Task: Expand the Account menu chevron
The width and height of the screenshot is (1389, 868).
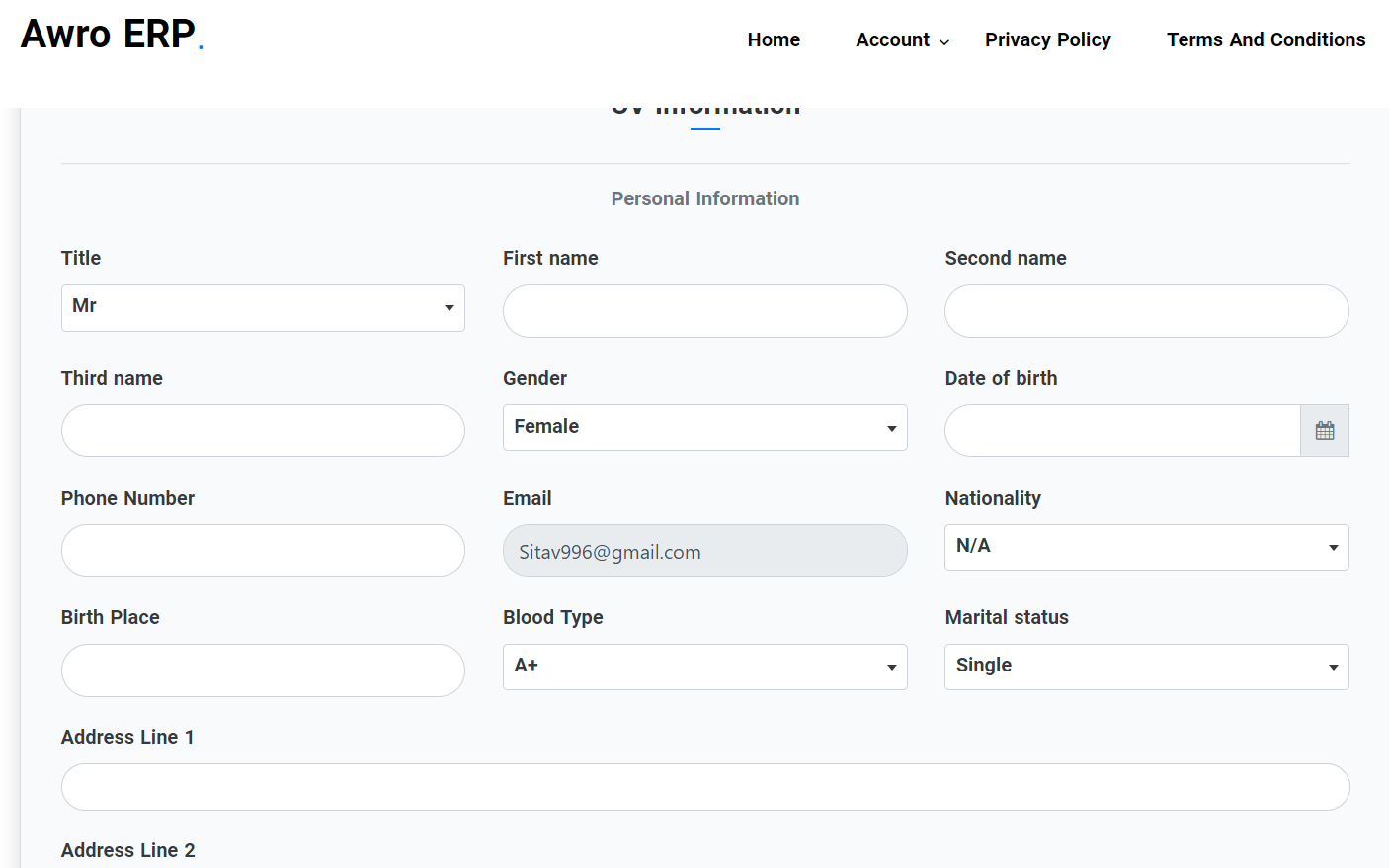Action: [x=944, y=41]
